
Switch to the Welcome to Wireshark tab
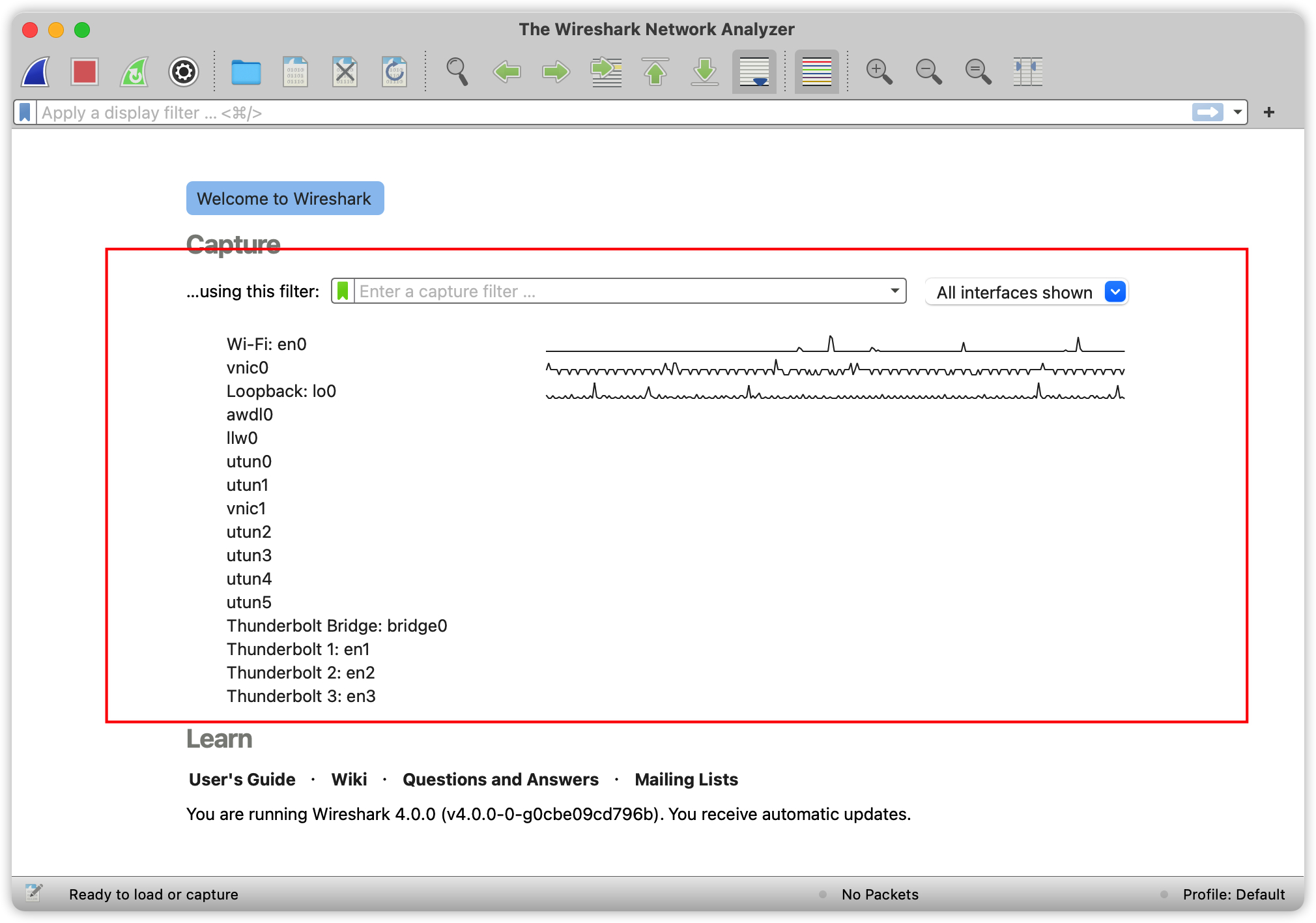[285, 198]
